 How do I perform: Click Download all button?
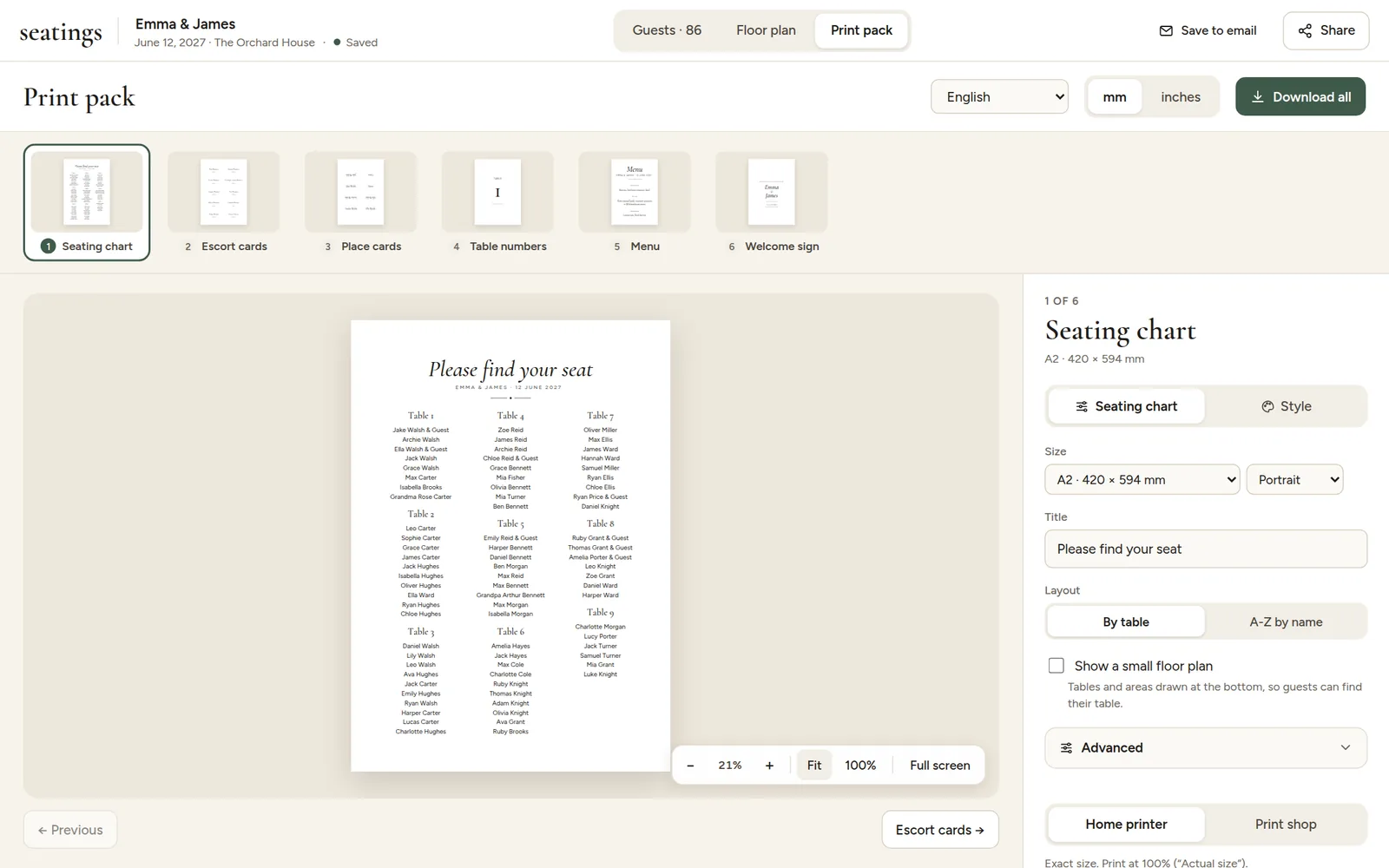click(x=1300, y=96)
